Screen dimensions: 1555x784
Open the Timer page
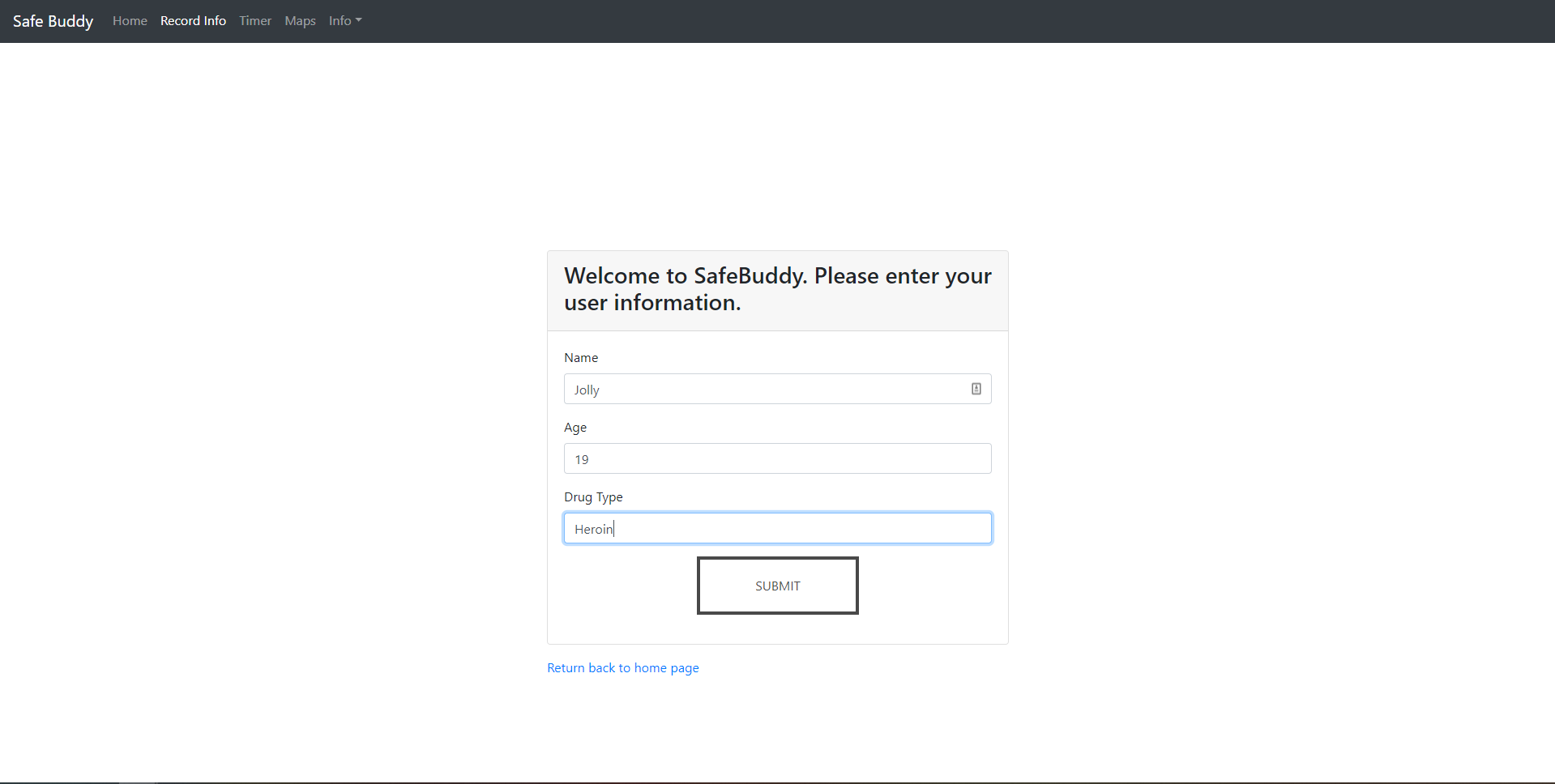coord(255,21)
